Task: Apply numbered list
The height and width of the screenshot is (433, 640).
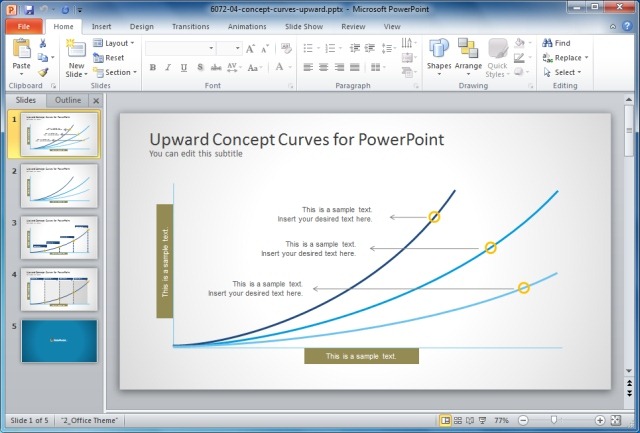Action: (x=330, y=48)
